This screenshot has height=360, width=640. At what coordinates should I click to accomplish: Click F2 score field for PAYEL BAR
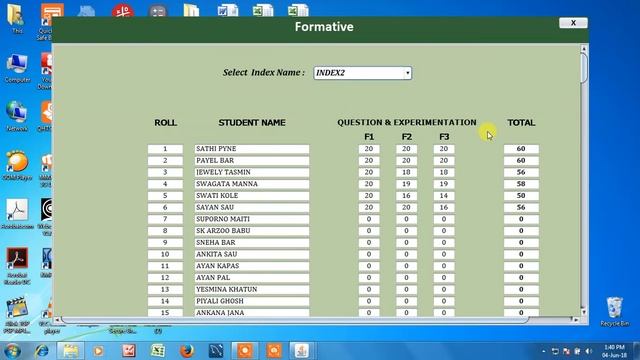(x=406, y=160)
